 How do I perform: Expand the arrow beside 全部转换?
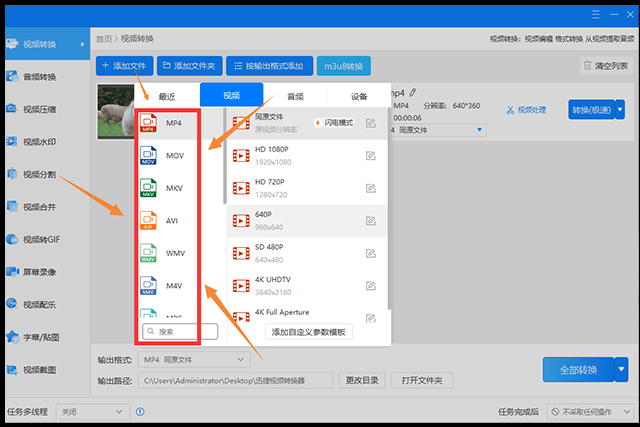click(621, 369)
